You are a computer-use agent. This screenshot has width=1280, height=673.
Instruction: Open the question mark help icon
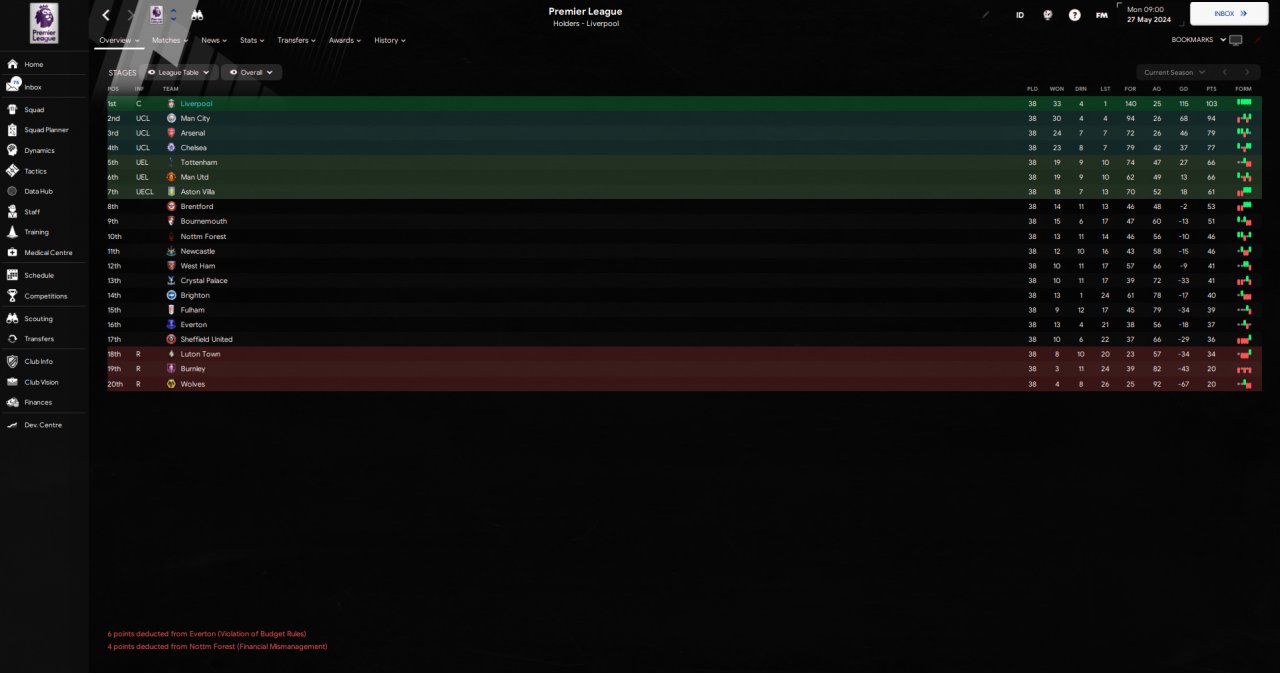tap(1074, 15)
